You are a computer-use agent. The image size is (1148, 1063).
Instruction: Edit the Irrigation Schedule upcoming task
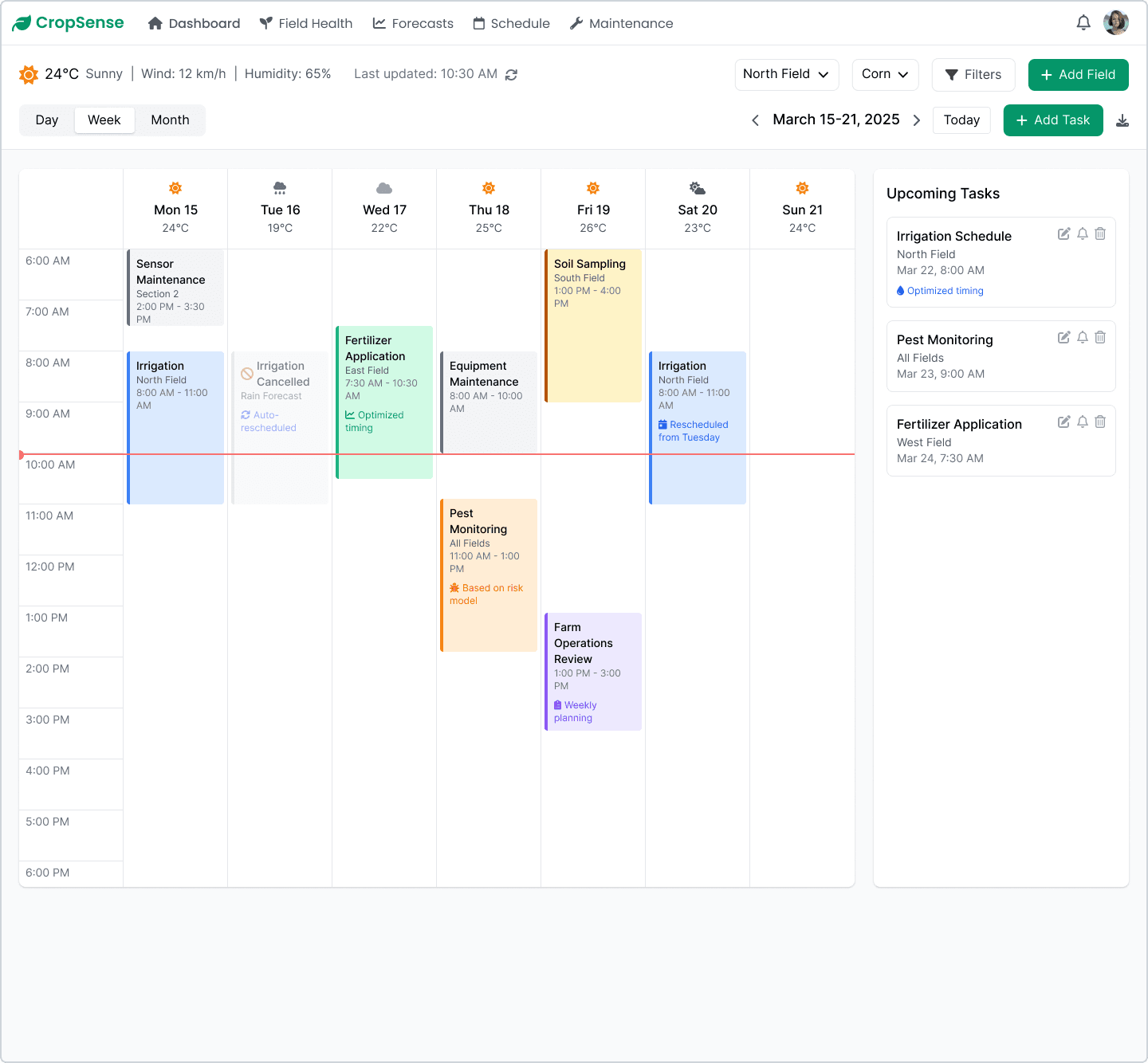tap(1063, 234)
